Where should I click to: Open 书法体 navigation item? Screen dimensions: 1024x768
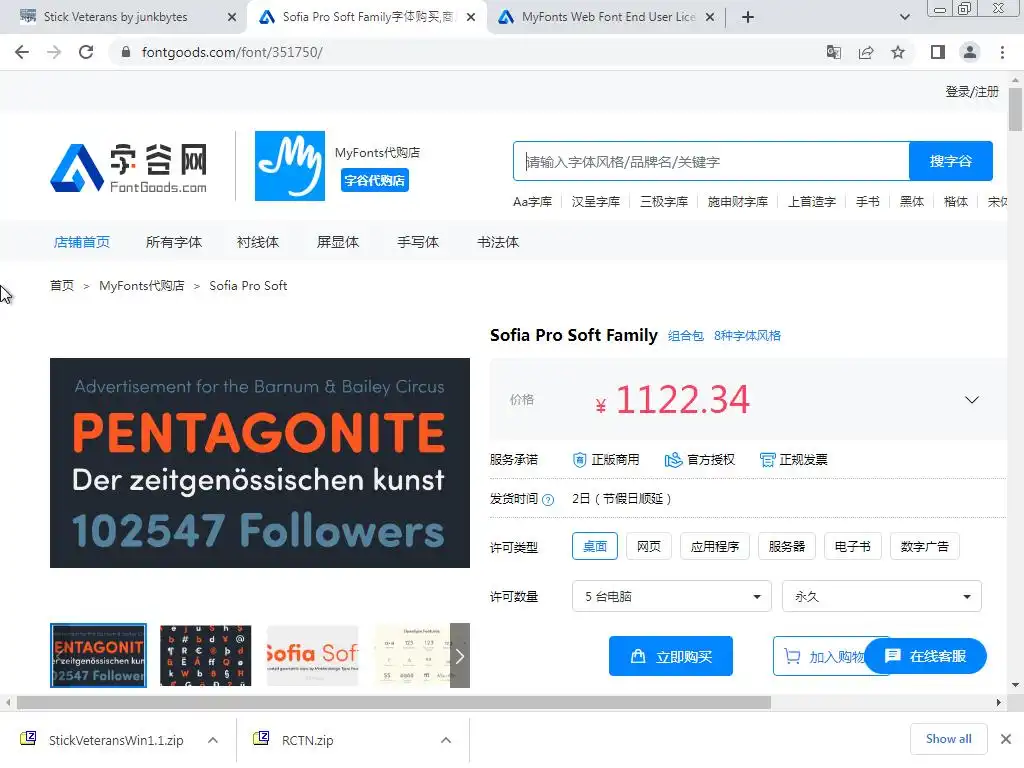tap(498, 242)
